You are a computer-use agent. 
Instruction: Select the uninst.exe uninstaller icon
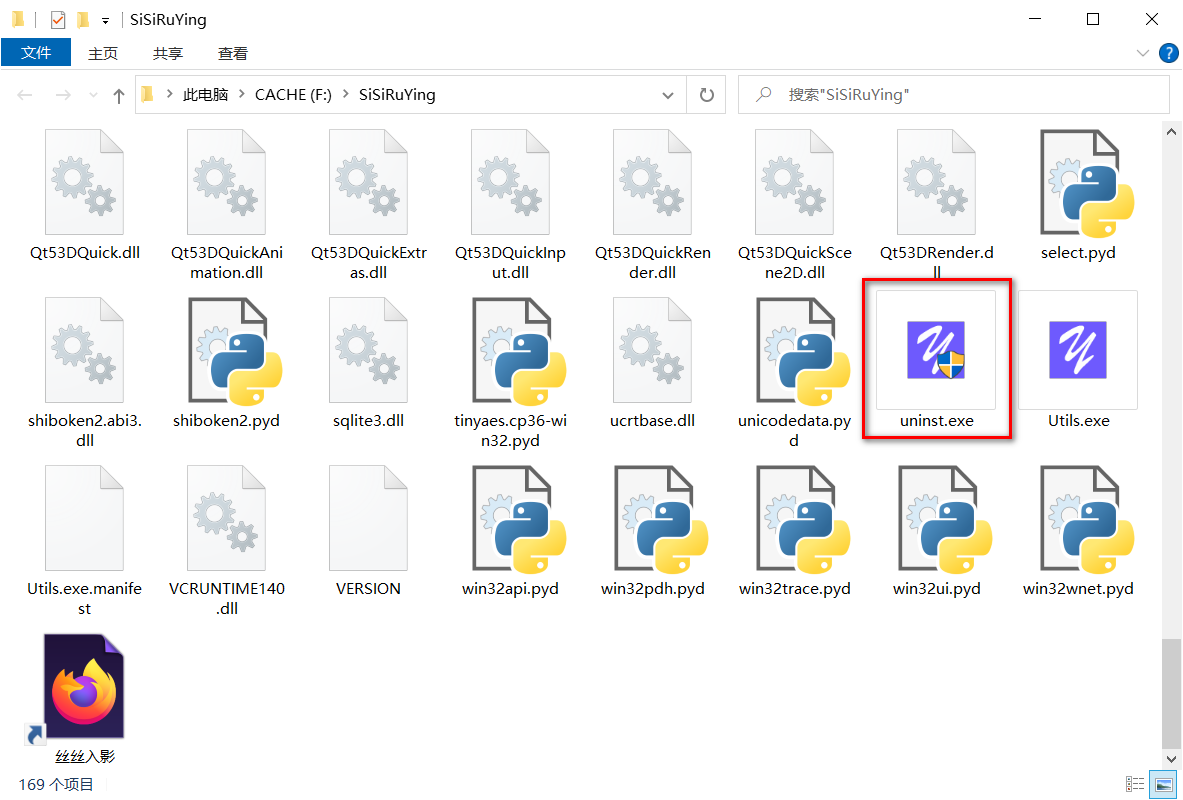pos(936,350)
